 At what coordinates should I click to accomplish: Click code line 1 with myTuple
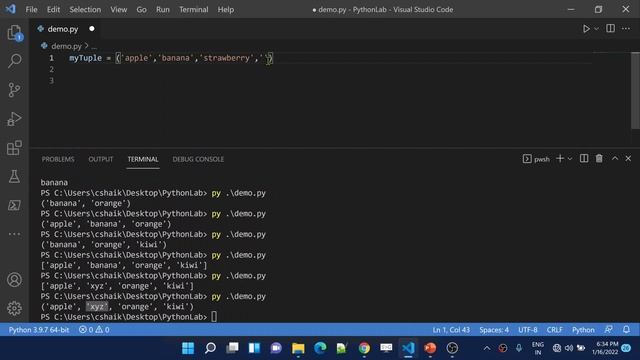pyautogui.click(x=171, y=58)
